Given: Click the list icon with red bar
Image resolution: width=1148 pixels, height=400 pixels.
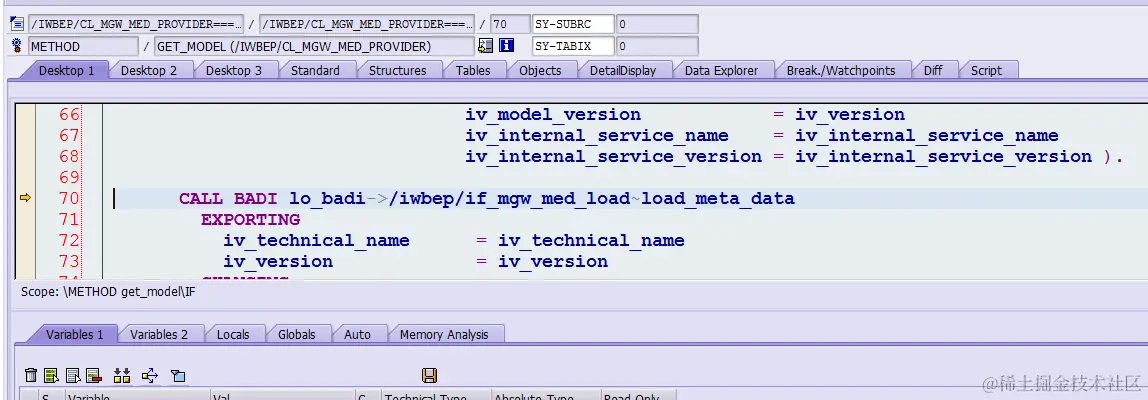Looking at the screenshot, I should tap(94, 376).
